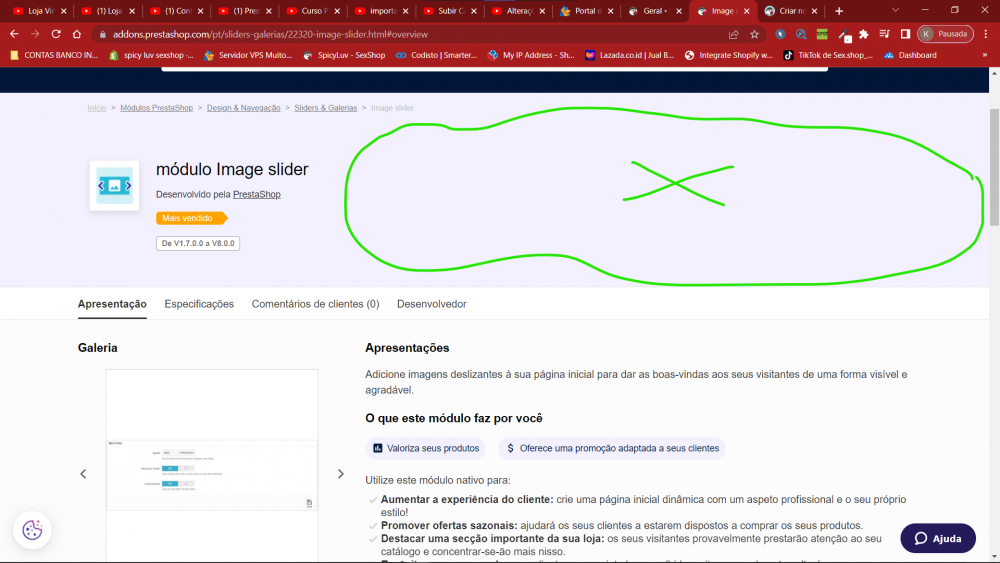Select the Desenvolvedor tab
The width and height of the screenshot is (1000, 563).
pos(432,304)
